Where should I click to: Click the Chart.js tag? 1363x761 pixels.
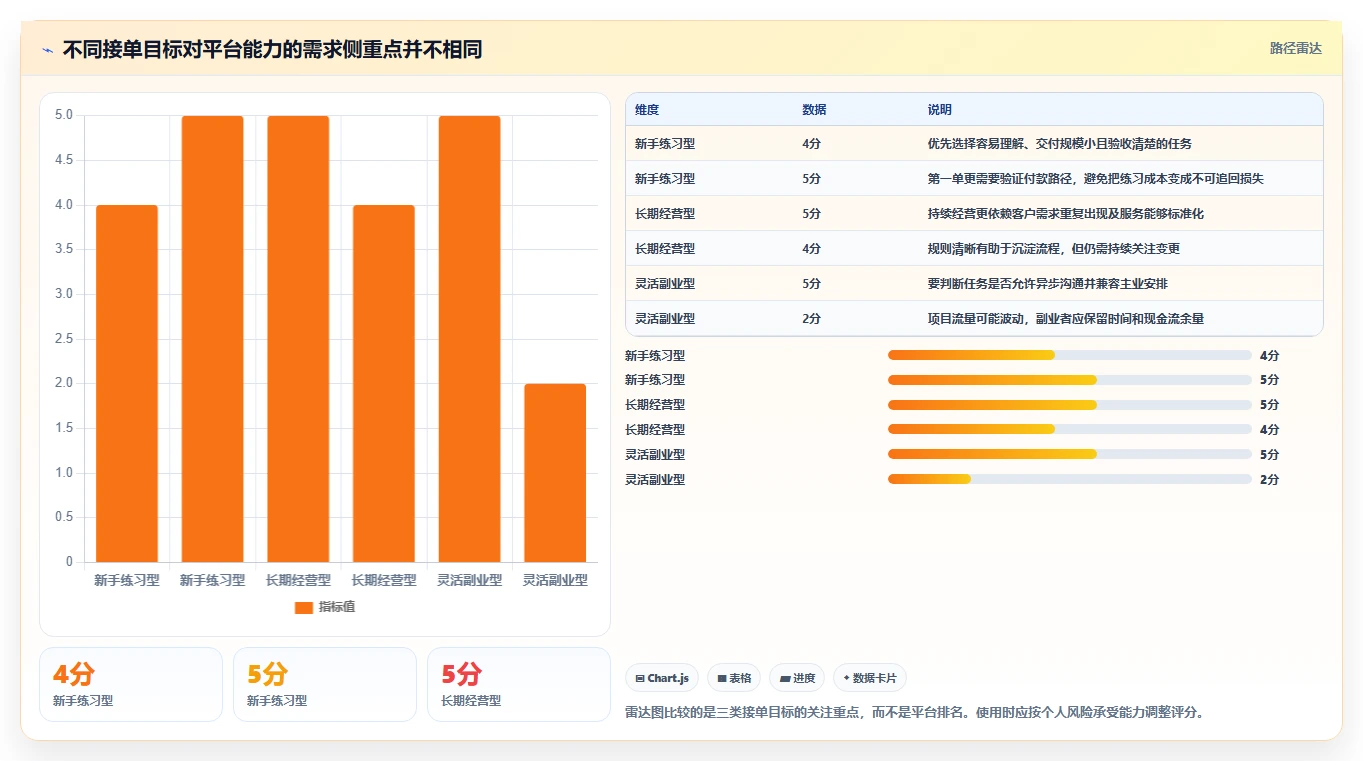pyautogui.click(x=662, y=678)
